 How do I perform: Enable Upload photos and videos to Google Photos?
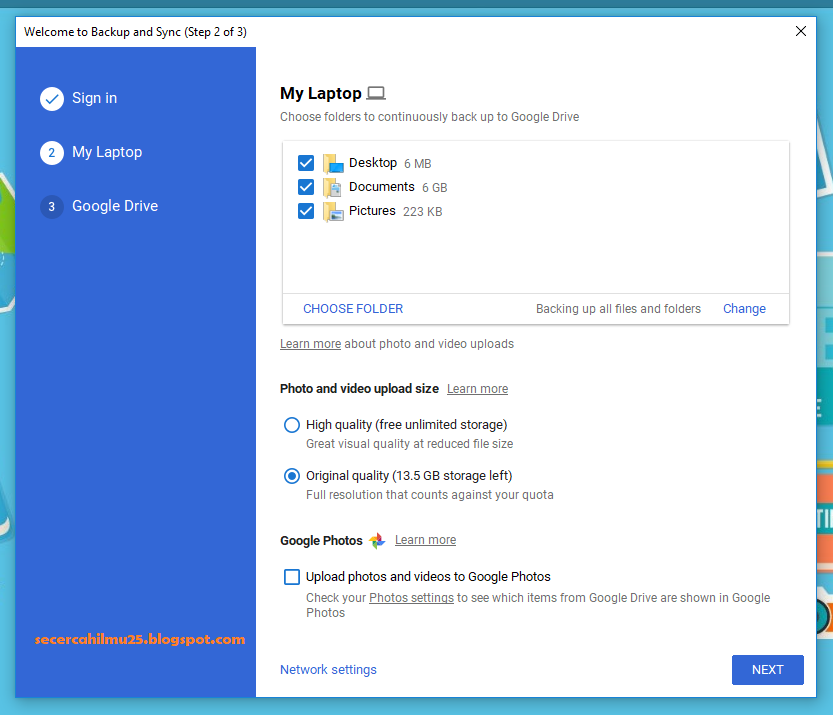click(x=292, y=577)
